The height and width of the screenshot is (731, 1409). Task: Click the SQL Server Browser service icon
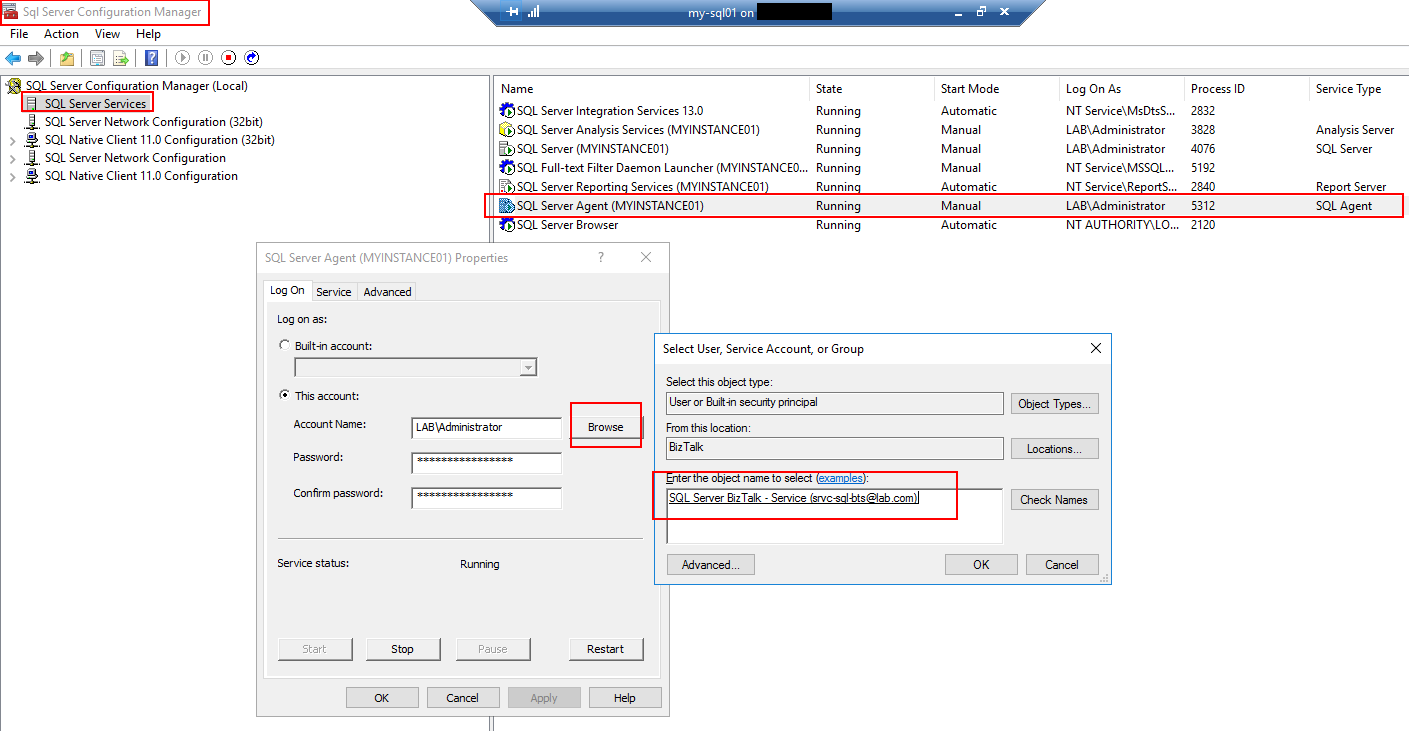[x=507, y=225]
